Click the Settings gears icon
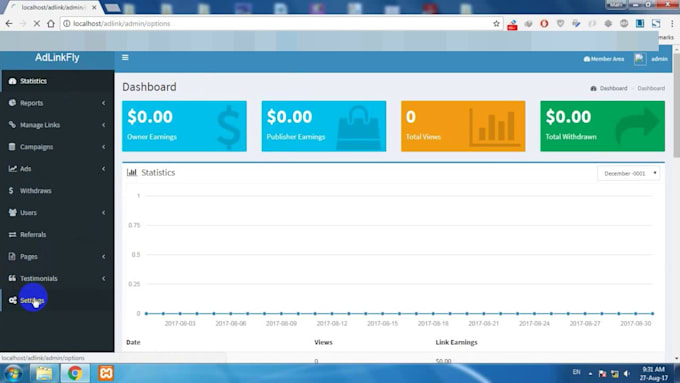 pyautogui.click(x=13, y=300)
